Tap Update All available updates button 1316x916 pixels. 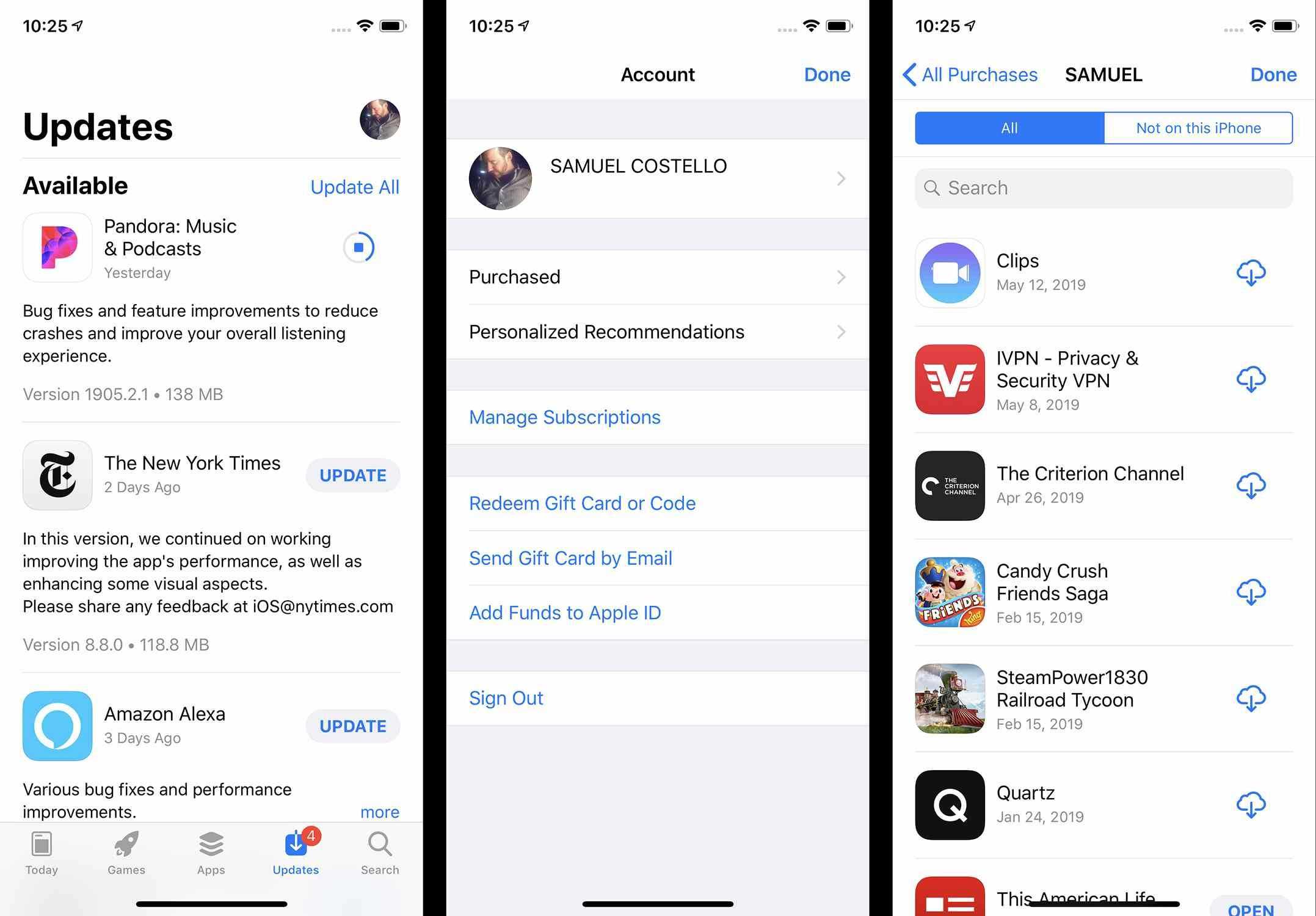point(355,186)
